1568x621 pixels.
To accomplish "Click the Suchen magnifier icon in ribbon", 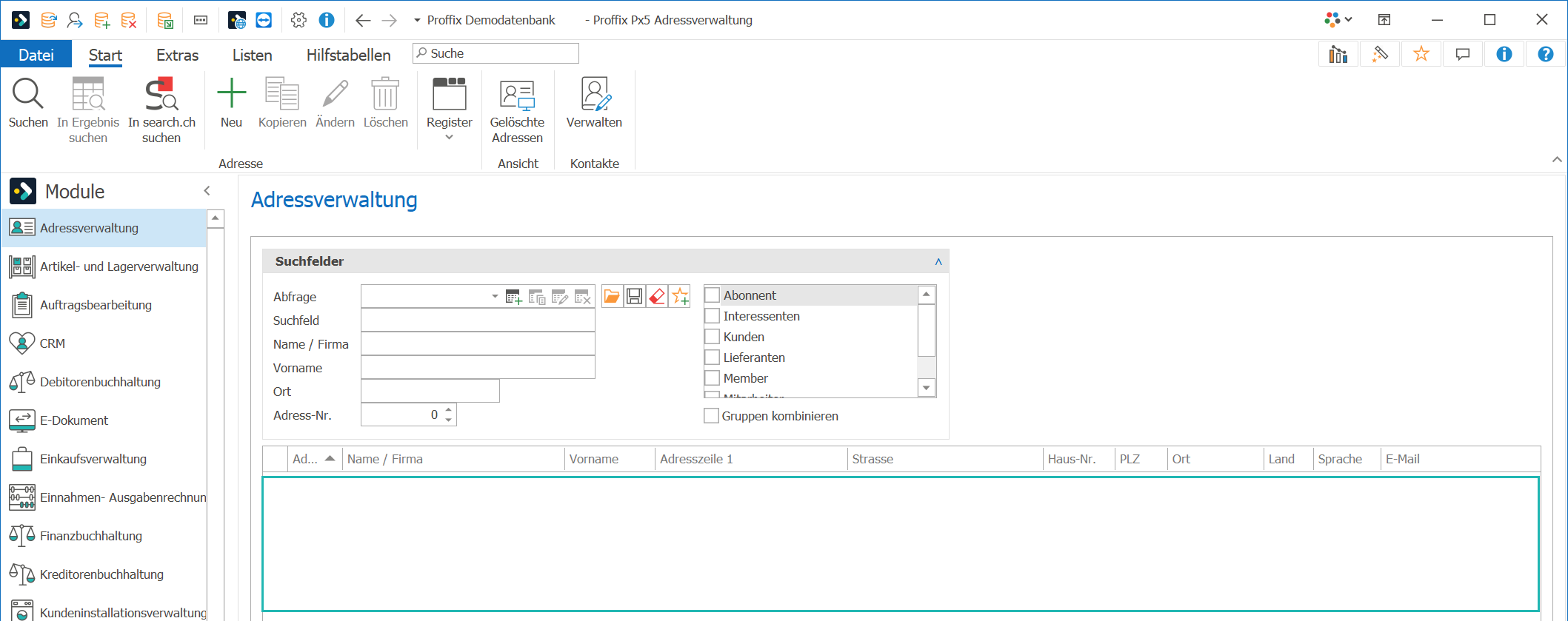I will (x=28, y=94).
